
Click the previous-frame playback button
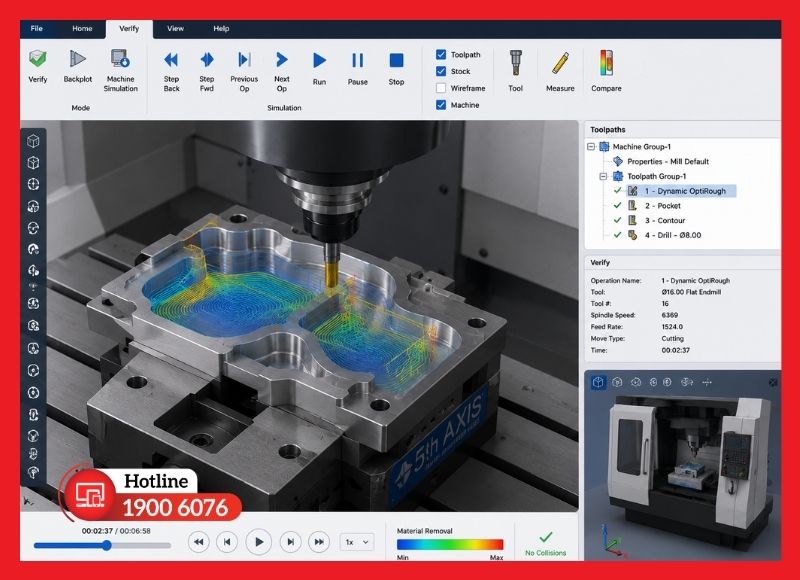[227, 542]
